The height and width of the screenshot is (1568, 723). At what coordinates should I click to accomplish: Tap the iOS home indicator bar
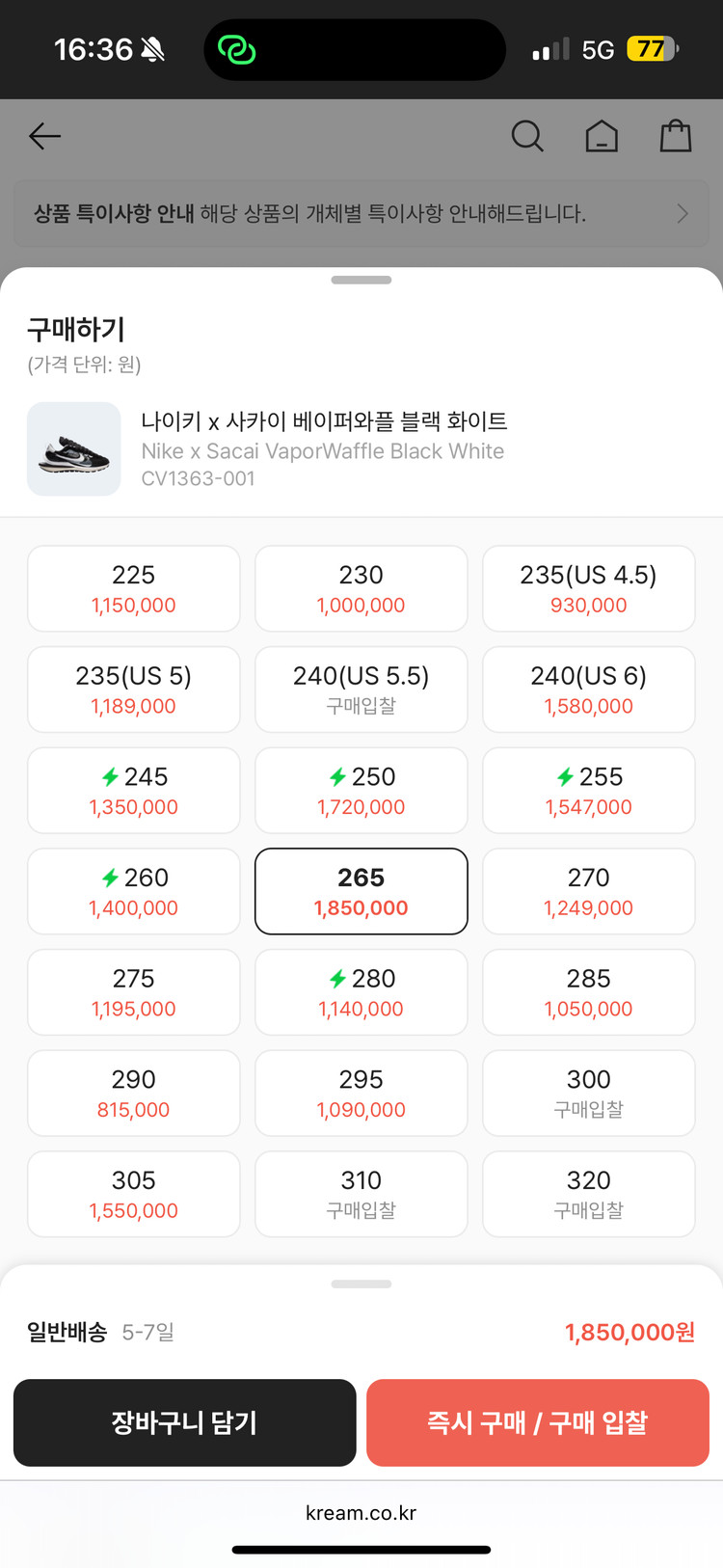[x=361, y=1550]
